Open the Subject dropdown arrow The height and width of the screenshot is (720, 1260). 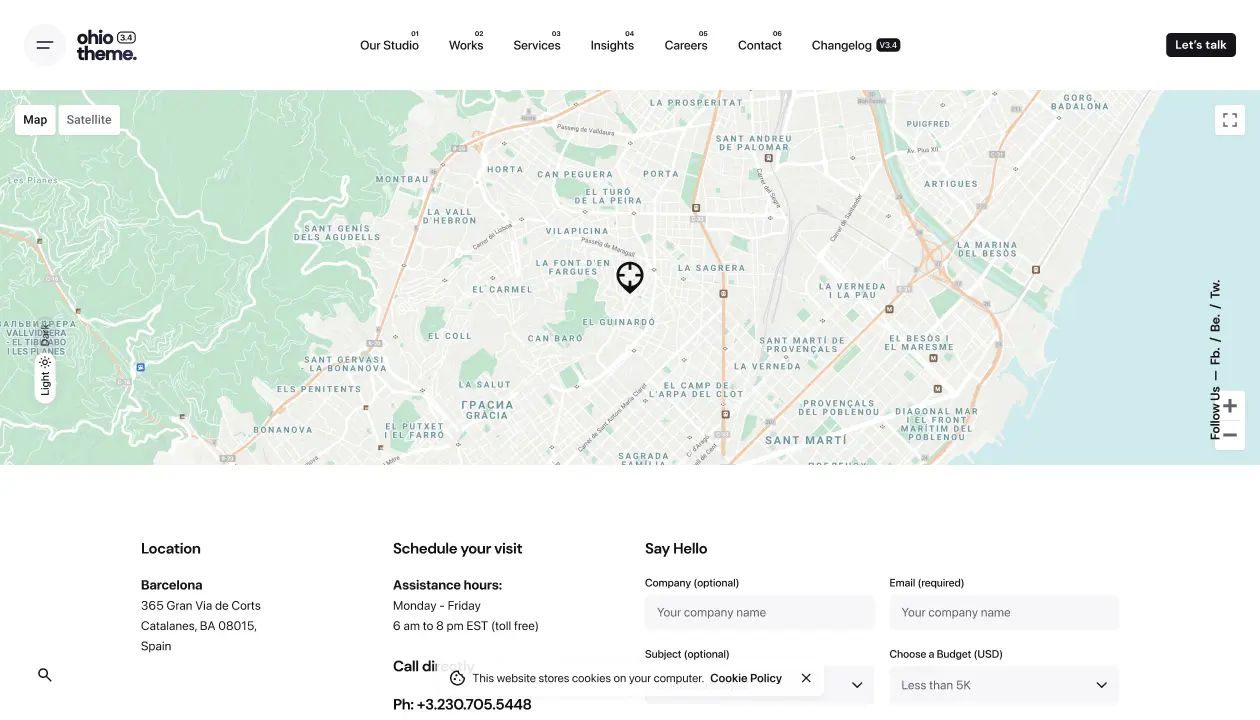click(857, 685)
